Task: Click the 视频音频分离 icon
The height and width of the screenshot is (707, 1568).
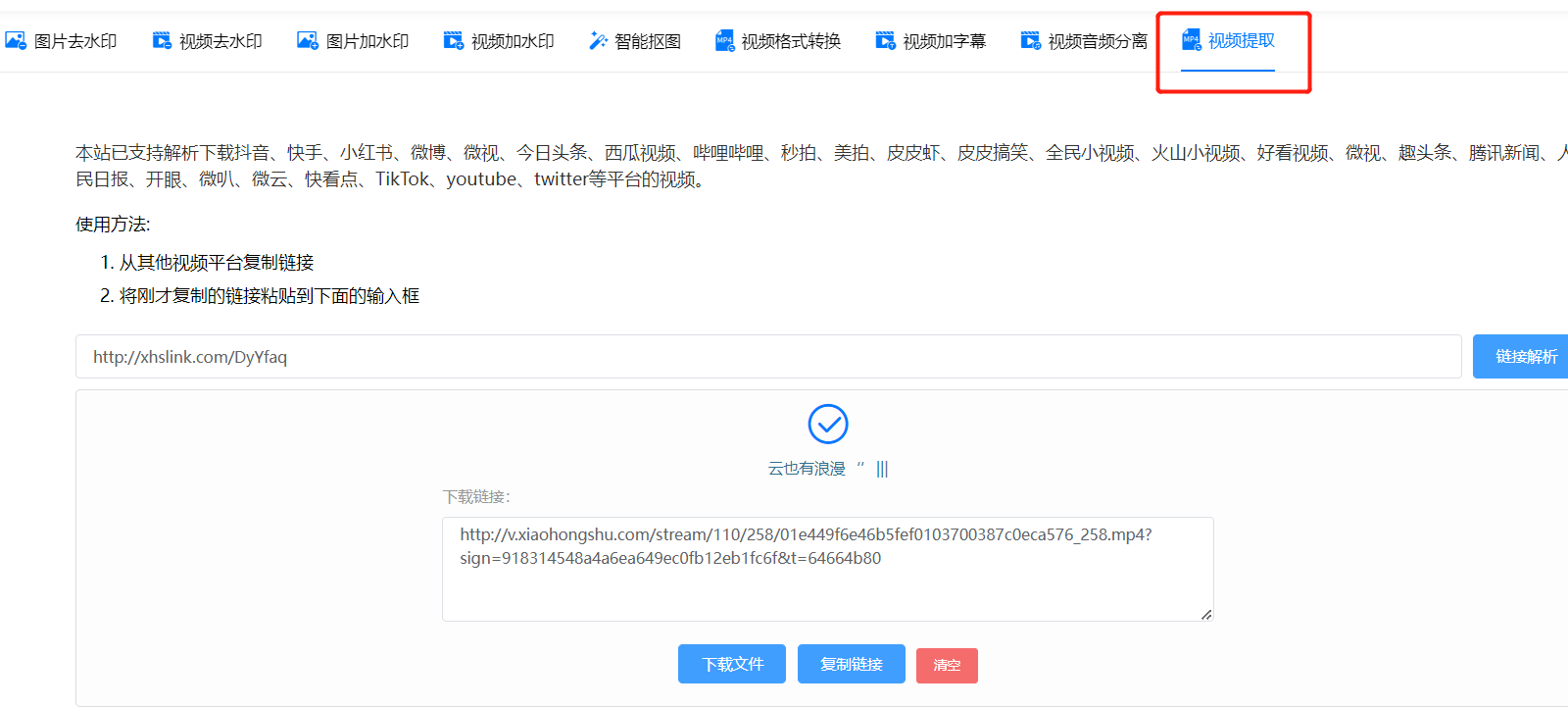Action: pos(1030,41)
